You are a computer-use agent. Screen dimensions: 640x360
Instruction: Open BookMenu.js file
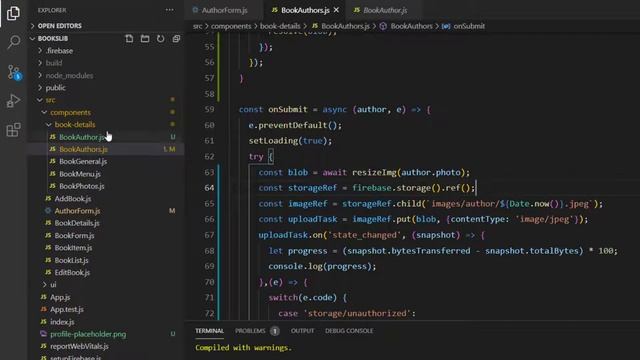(80, 174)
